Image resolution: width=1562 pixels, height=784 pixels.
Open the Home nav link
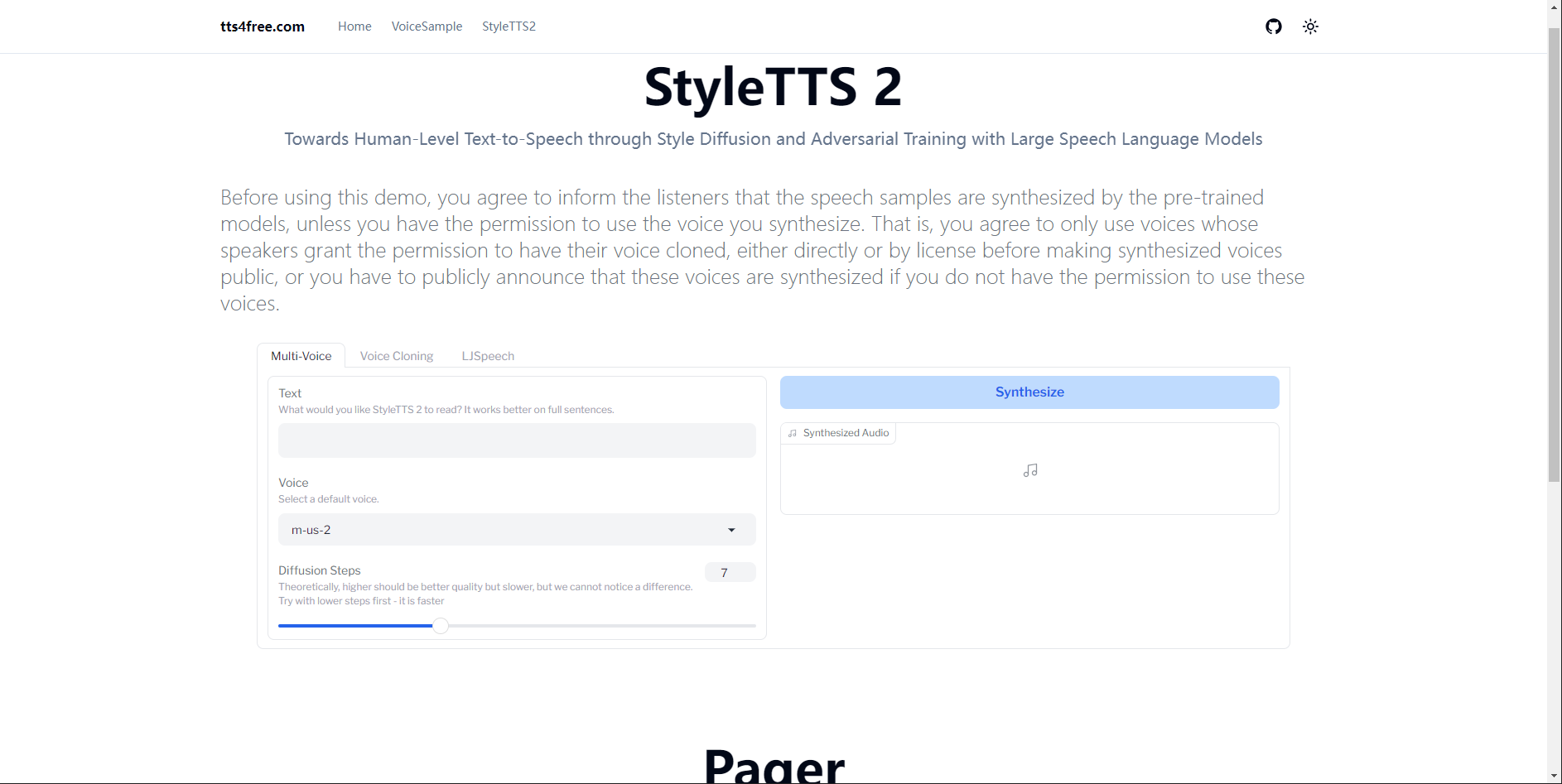pos(354,26)
